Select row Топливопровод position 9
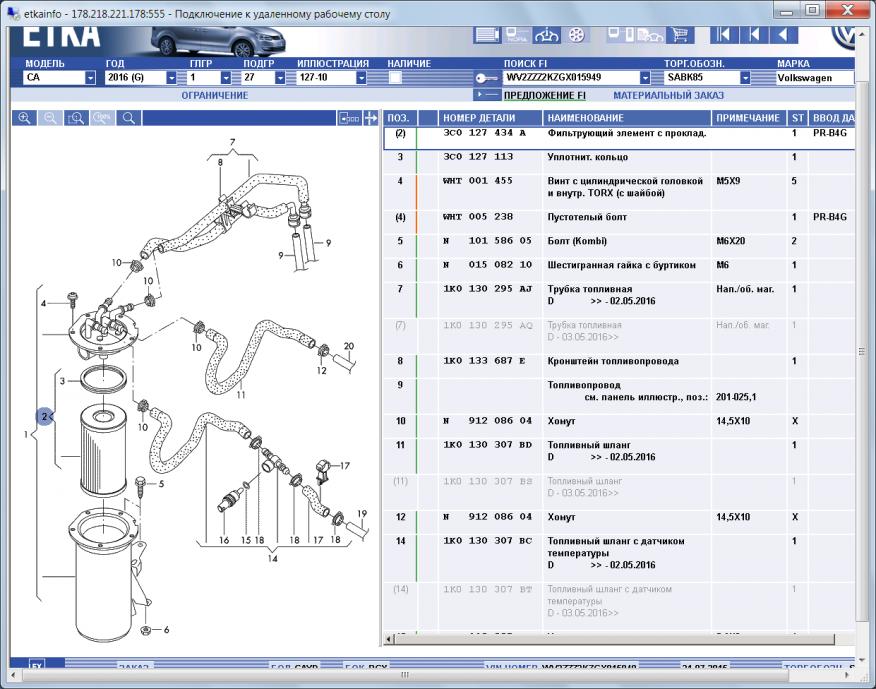 coord(619,396)
